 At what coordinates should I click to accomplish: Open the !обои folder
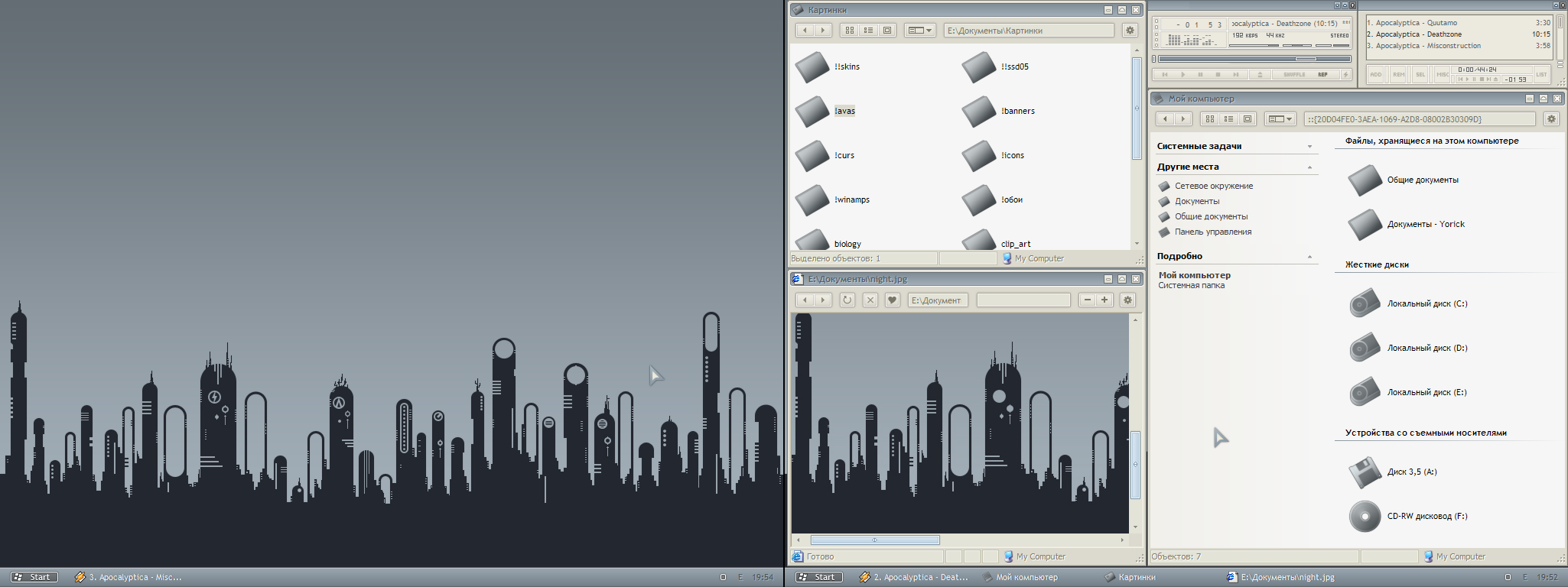[x=992, y=200]
